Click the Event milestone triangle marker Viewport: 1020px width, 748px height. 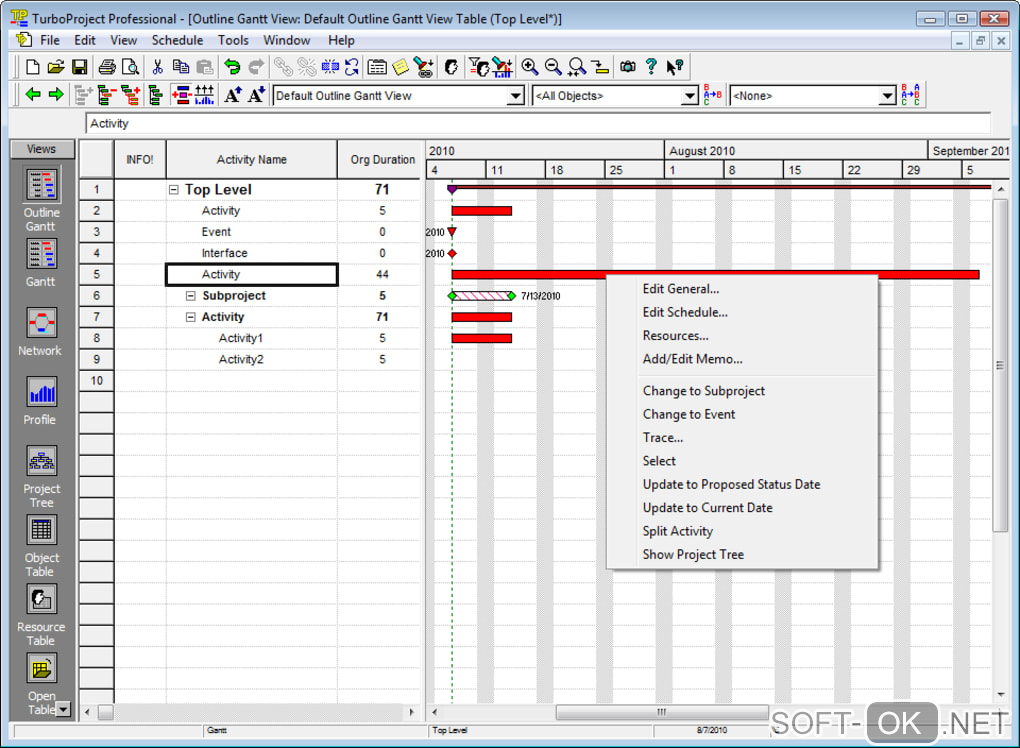(x=452, y=232)
